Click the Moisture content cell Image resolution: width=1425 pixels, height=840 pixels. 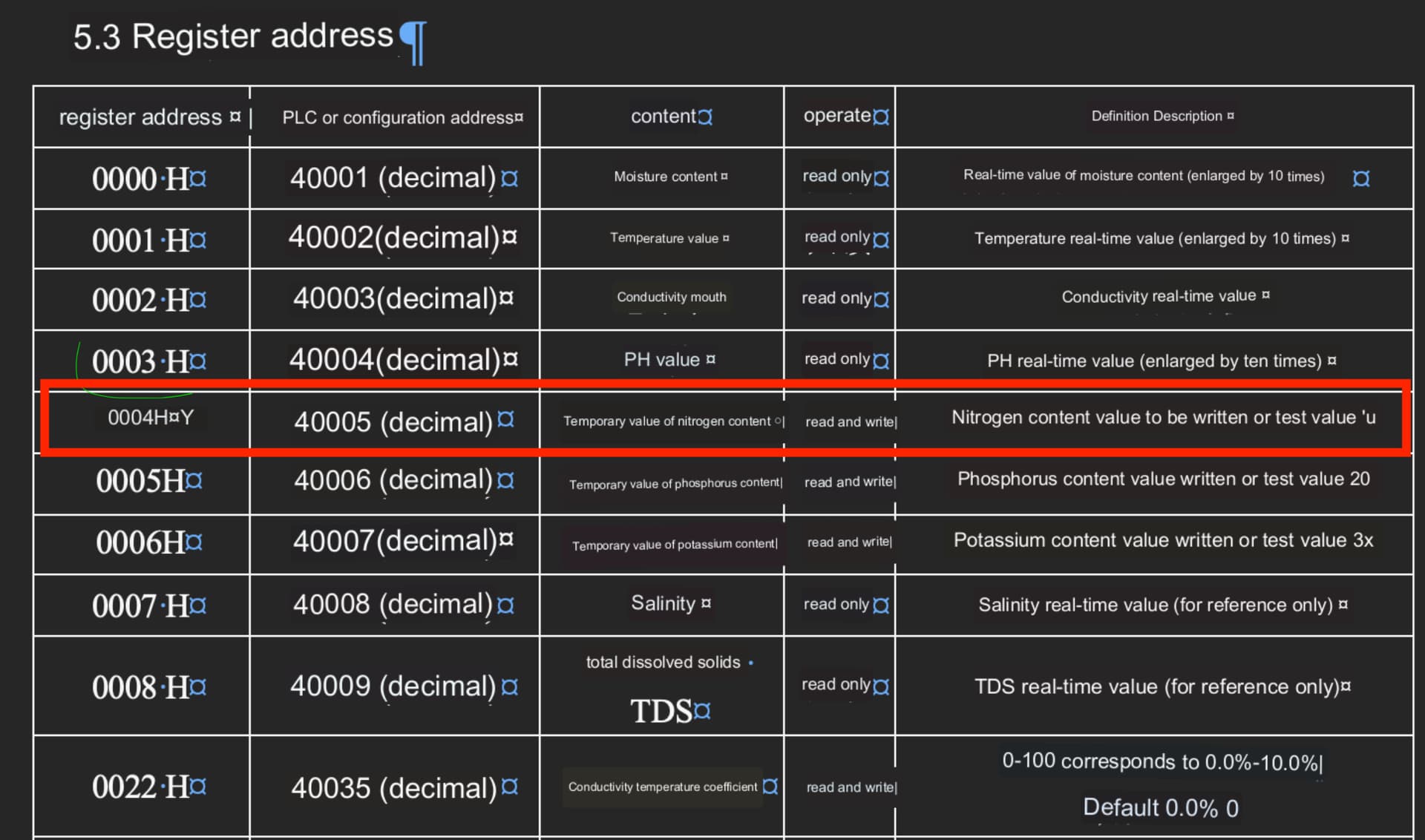[665, 177]
